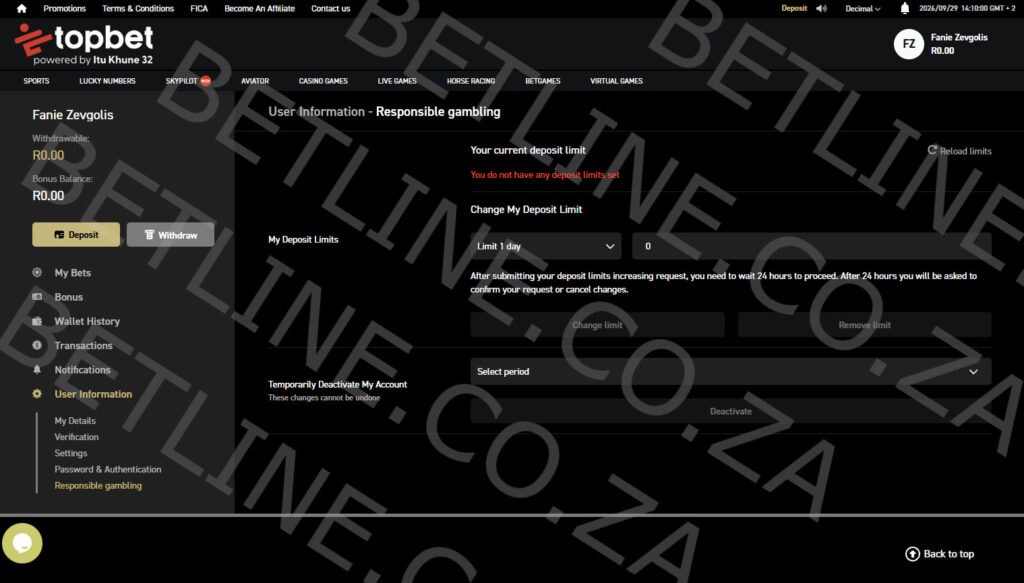Click the Withdraw button
The width and height of the screenshot is (1024, 583).
pyautogui.click(x=170, y=234)
